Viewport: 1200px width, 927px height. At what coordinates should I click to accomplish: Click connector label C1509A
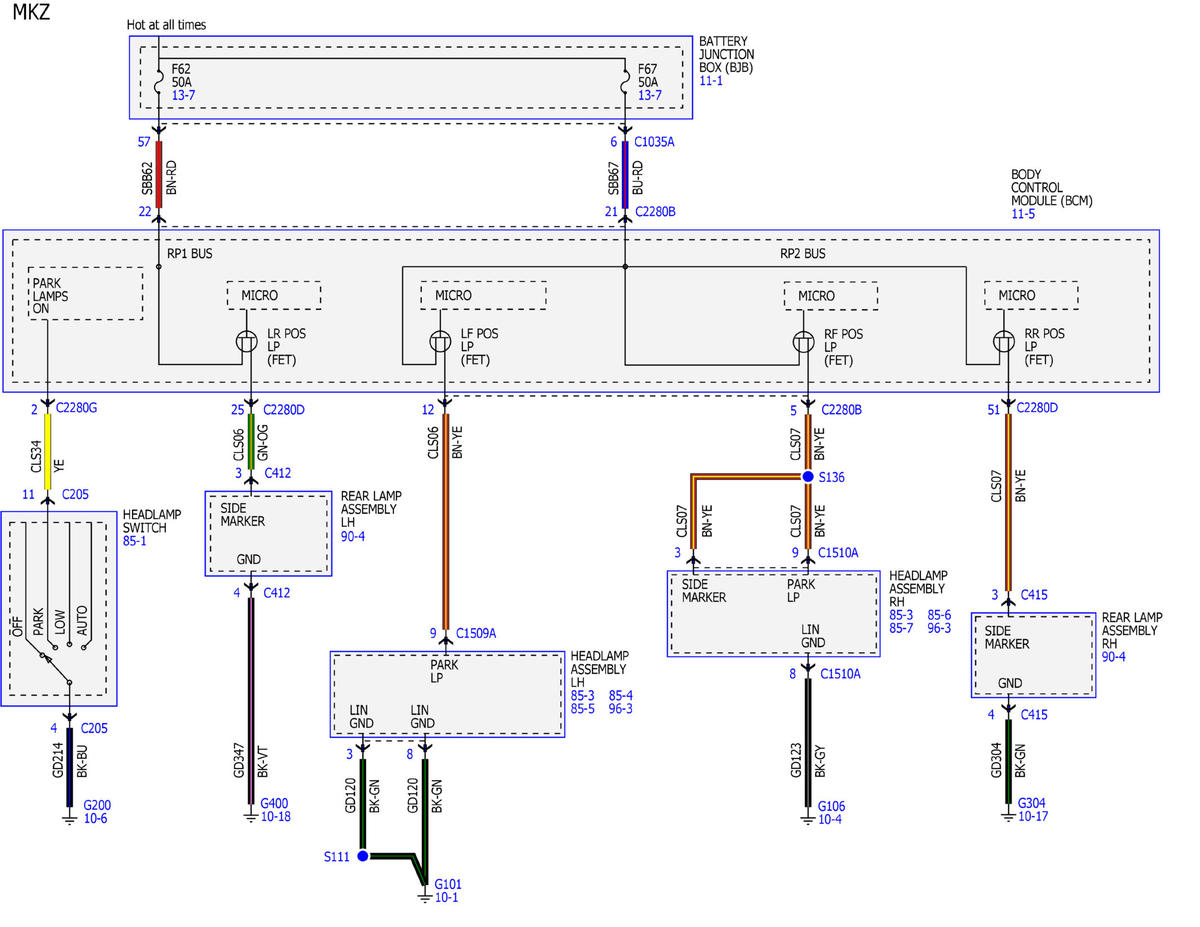coord(476,633)
